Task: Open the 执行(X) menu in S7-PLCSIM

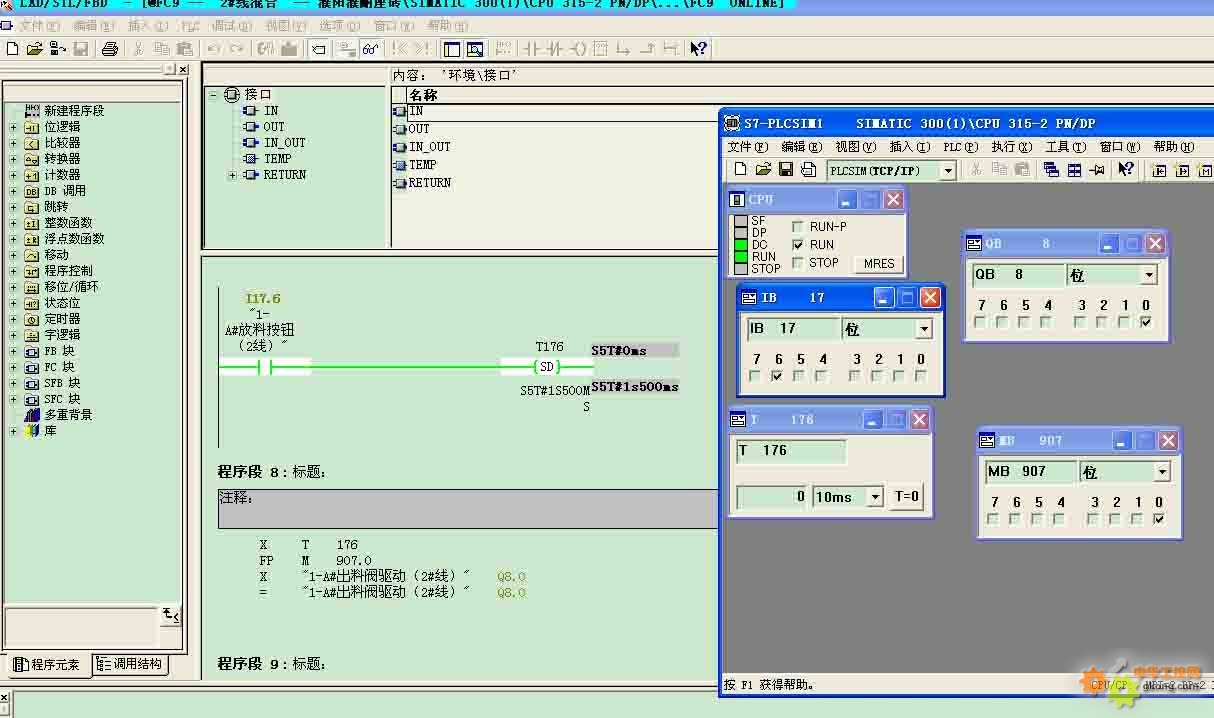Action: [x=1011, y=147]
